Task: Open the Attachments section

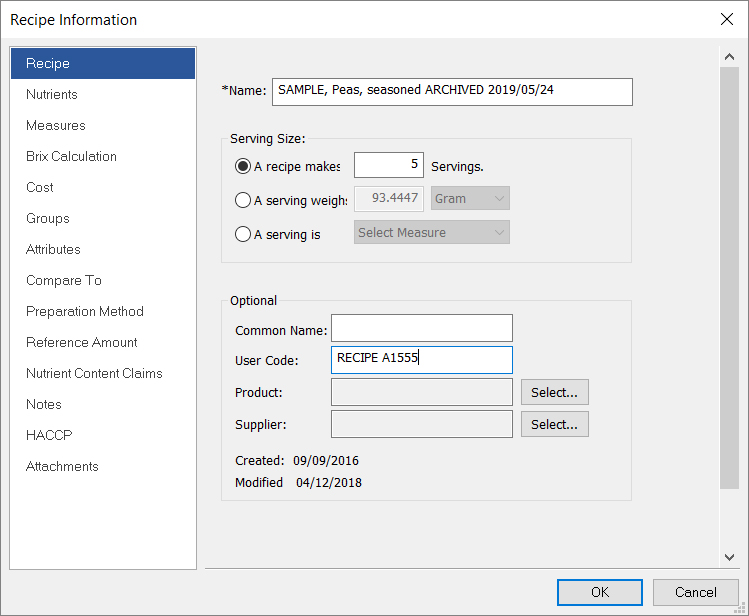Action: tap(62, 466)
